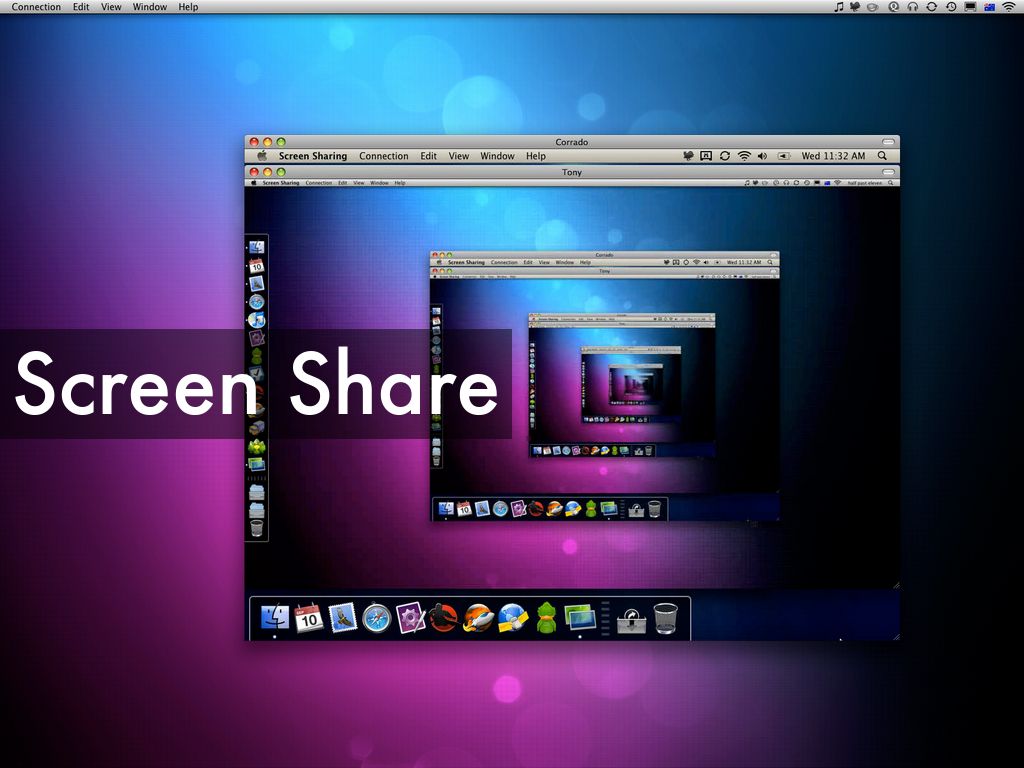Toggle the volume icon in Corrado menu bar

(x=762, y=156)
